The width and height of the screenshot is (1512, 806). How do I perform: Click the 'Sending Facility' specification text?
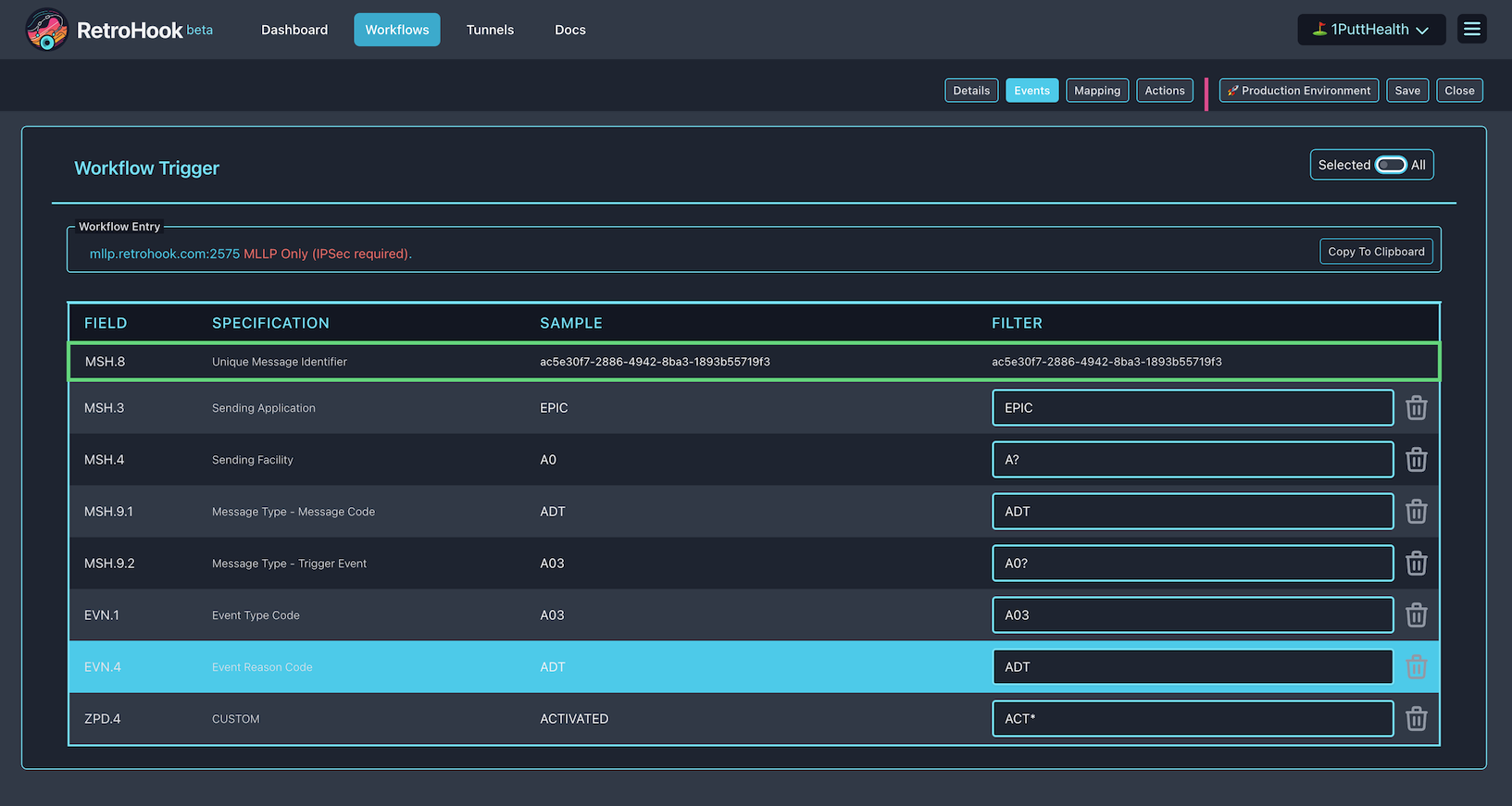[253, 460]
